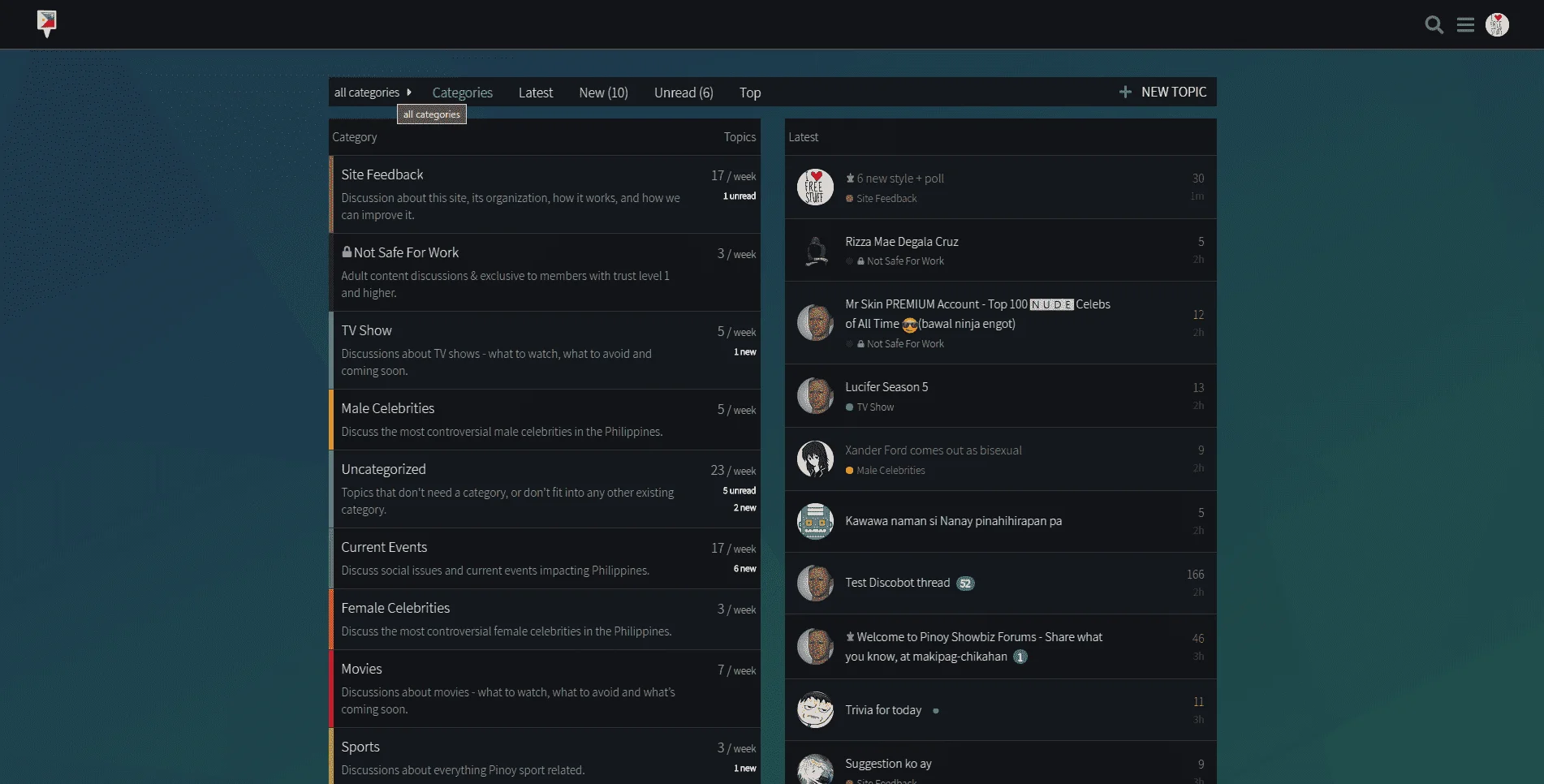
Task: Open the '6 new style + poll' topic
Action: [x=900, y=179]
